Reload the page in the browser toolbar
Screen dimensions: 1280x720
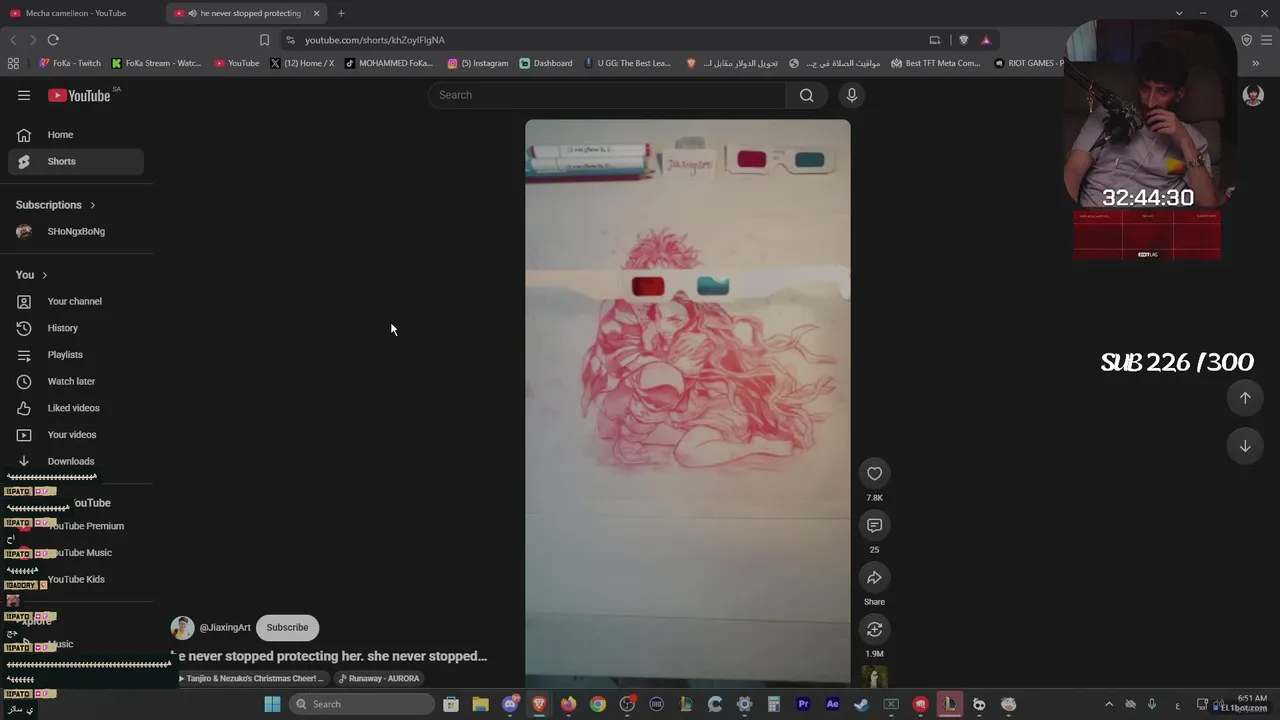53,40
